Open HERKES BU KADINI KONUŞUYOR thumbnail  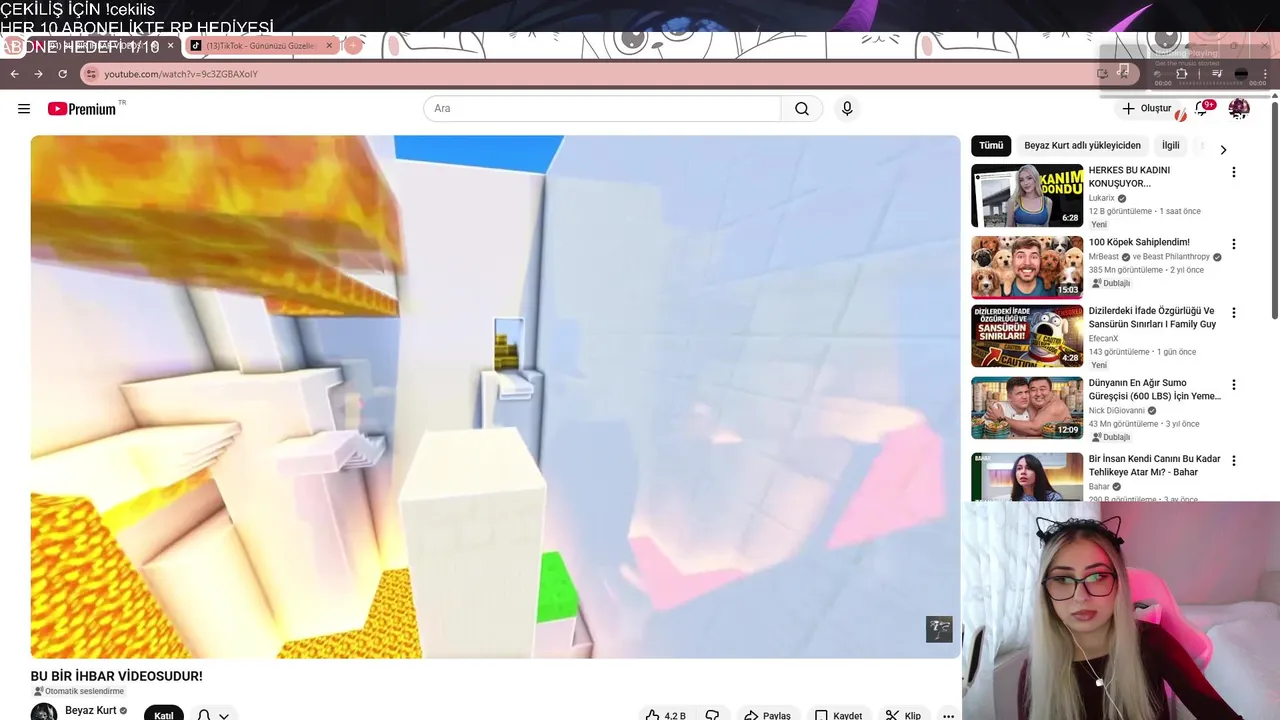1027,196
